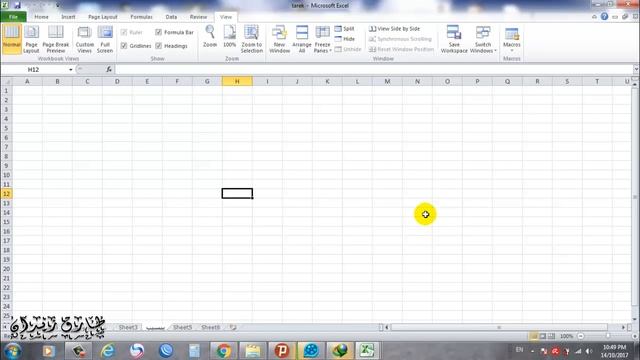
Task: Open the Page Layout ribbon tab
Action: (102, 17)
